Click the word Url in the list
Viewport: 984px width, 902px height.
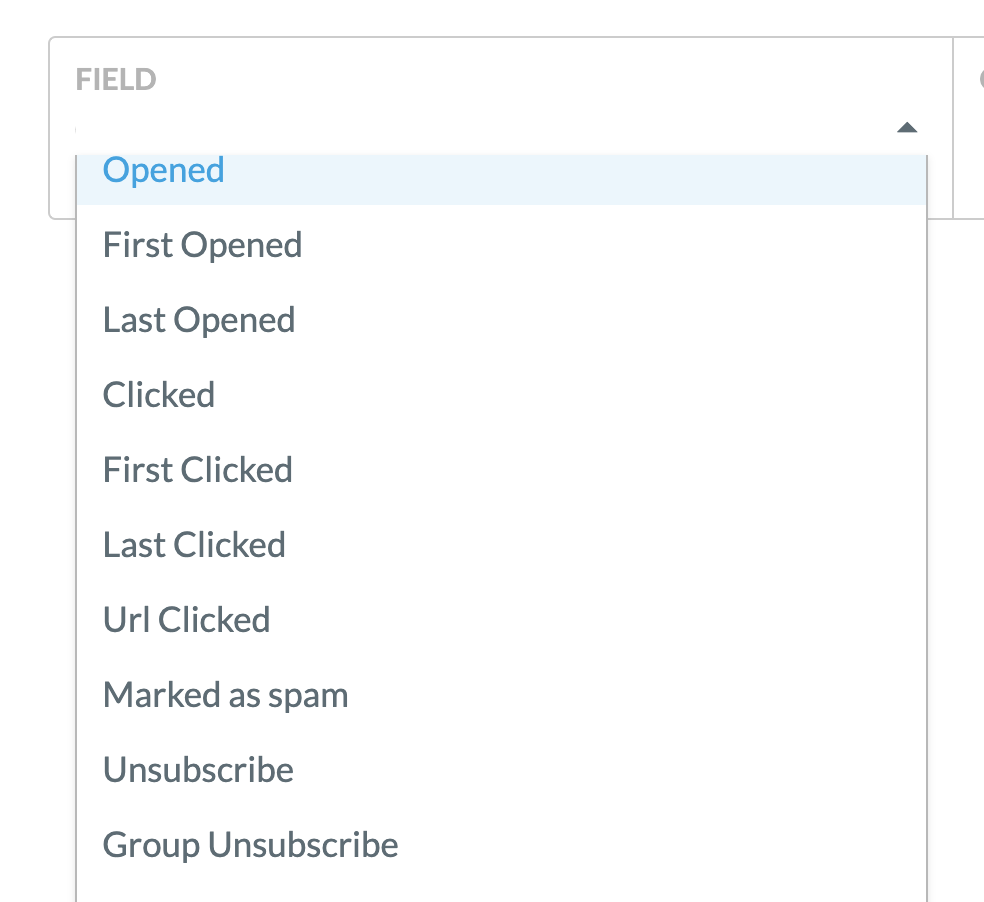tap(126, 620)
